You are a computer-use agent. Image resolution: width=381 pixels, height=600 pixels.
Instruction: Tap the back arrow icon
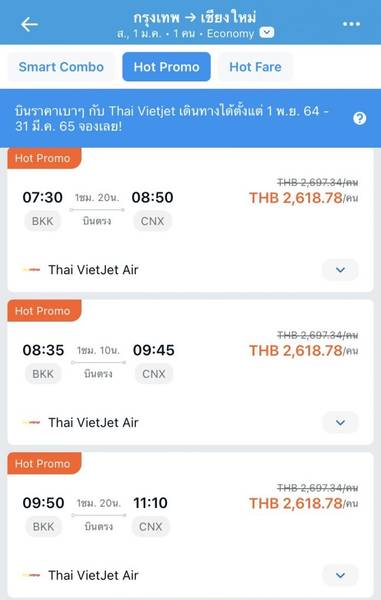(29, 24)
